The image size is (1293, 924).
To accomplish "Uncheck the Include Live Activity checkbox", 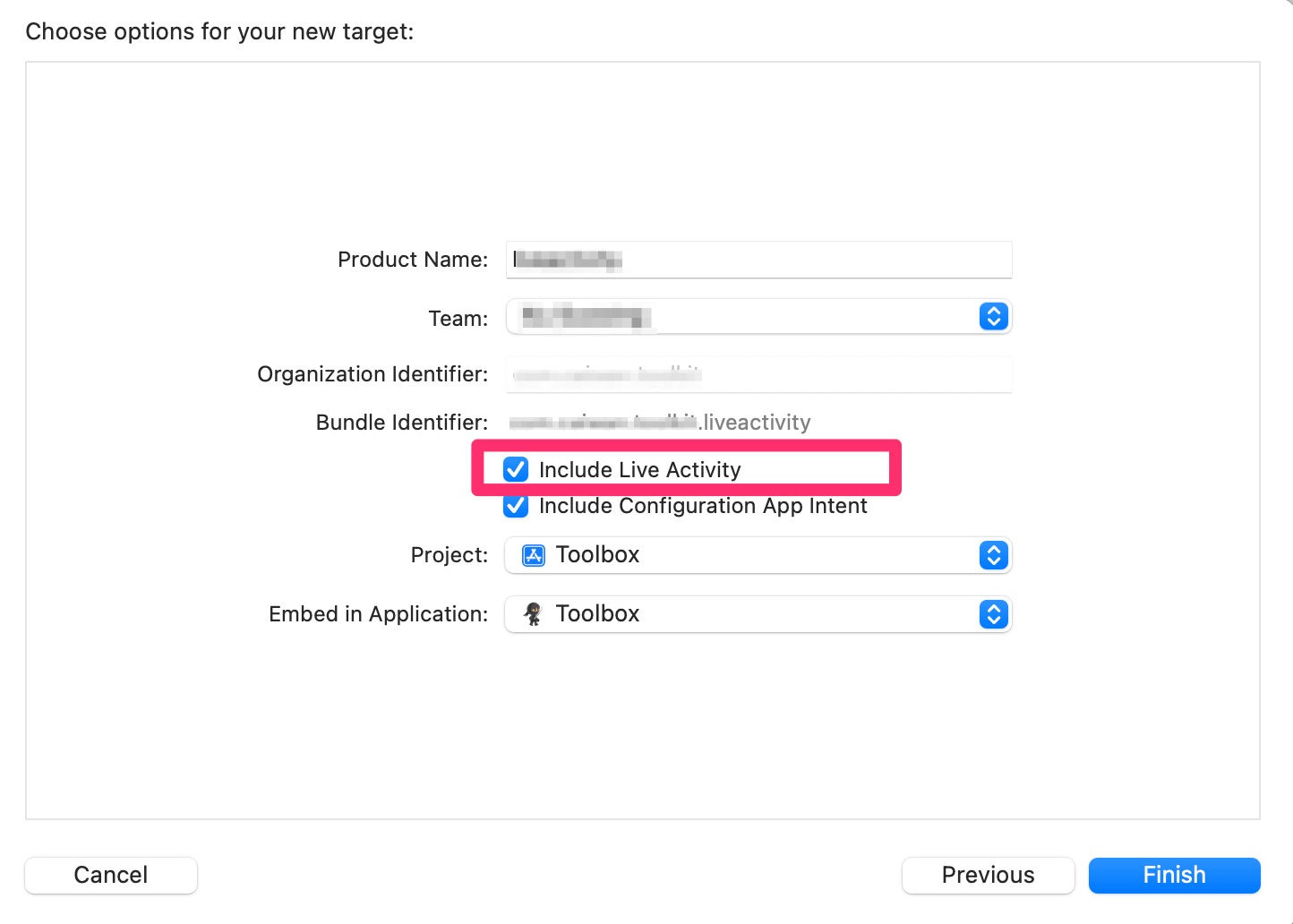I will point(516,469).
